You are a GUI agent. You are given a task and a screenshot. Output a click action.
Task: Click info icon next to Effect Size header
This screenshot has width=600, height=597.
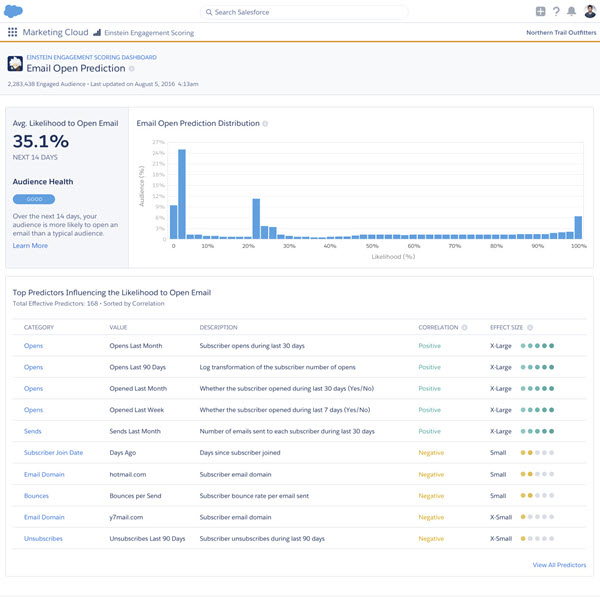pos(530,328)
